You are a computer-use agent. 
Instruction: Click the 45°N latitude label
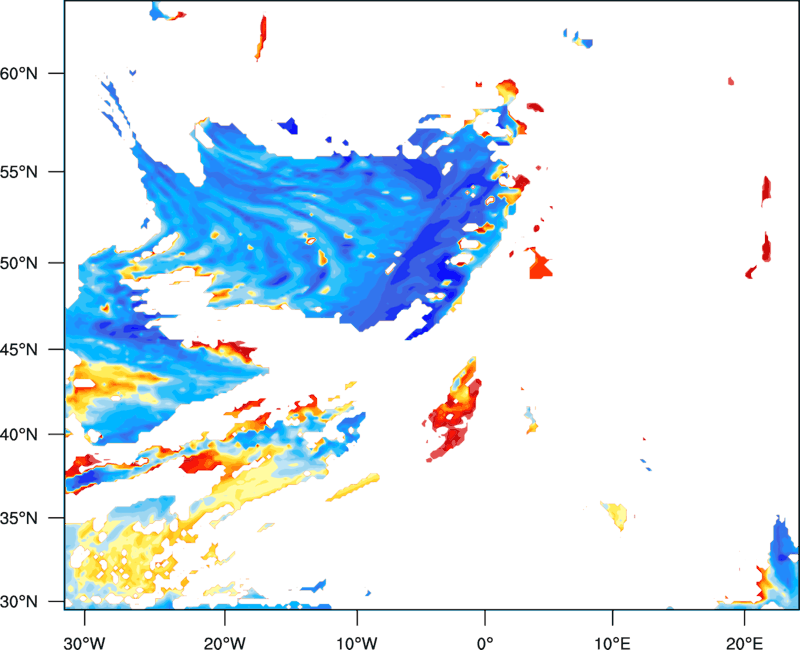pos(18,350)
